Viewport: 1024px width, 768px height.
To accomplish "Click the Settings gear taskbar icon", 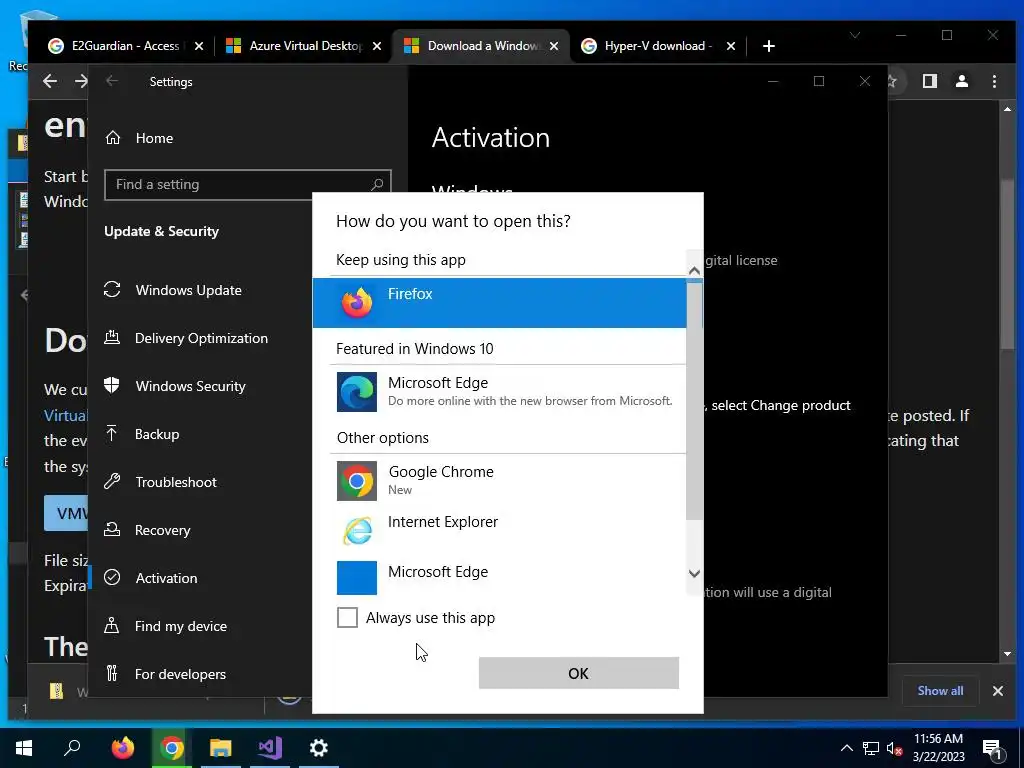I will coord(318,748).
